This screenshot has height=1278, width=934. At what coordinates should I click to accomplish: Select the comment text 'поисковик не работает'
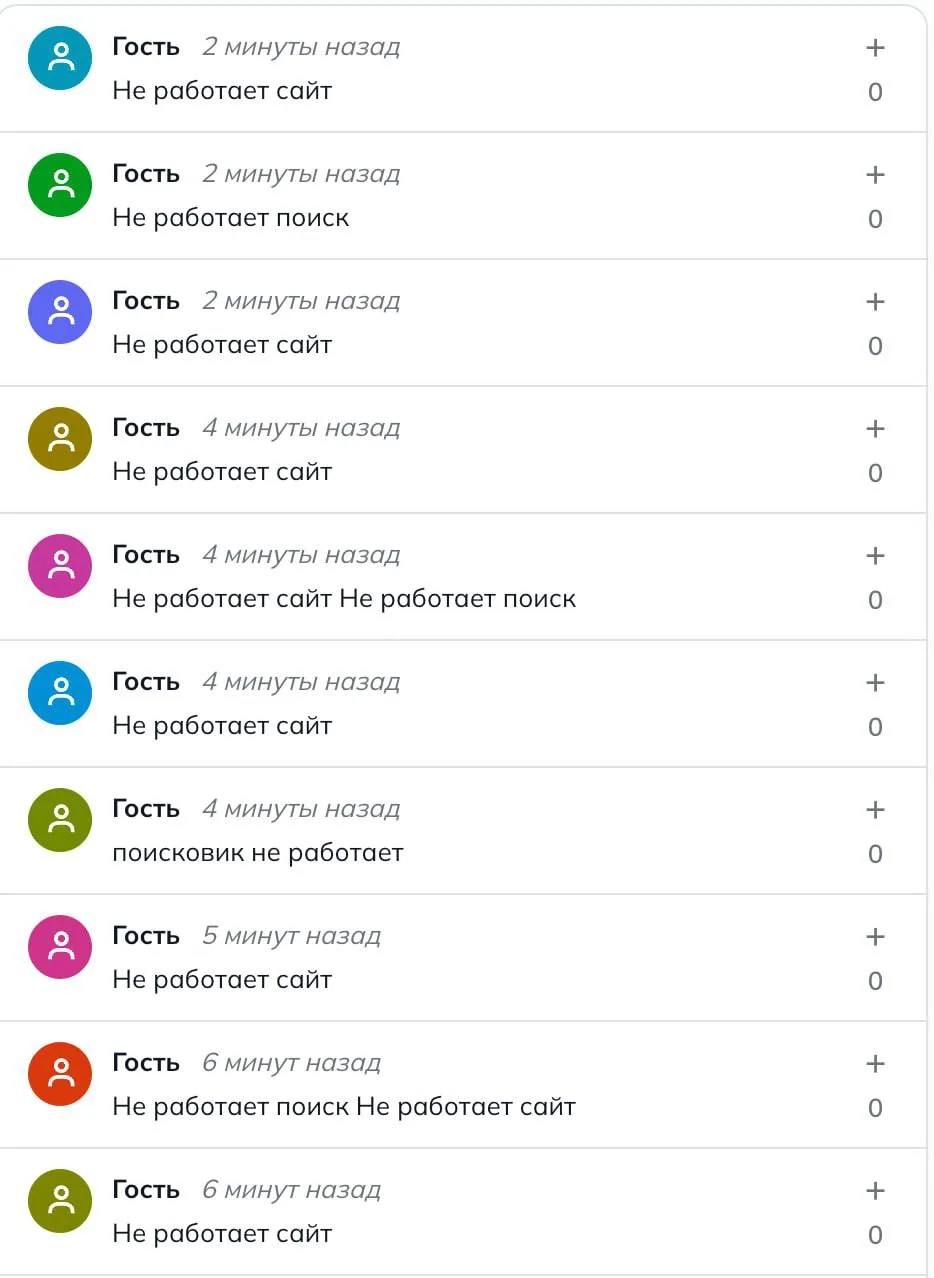pyautogui.click(x=258, y=853)
